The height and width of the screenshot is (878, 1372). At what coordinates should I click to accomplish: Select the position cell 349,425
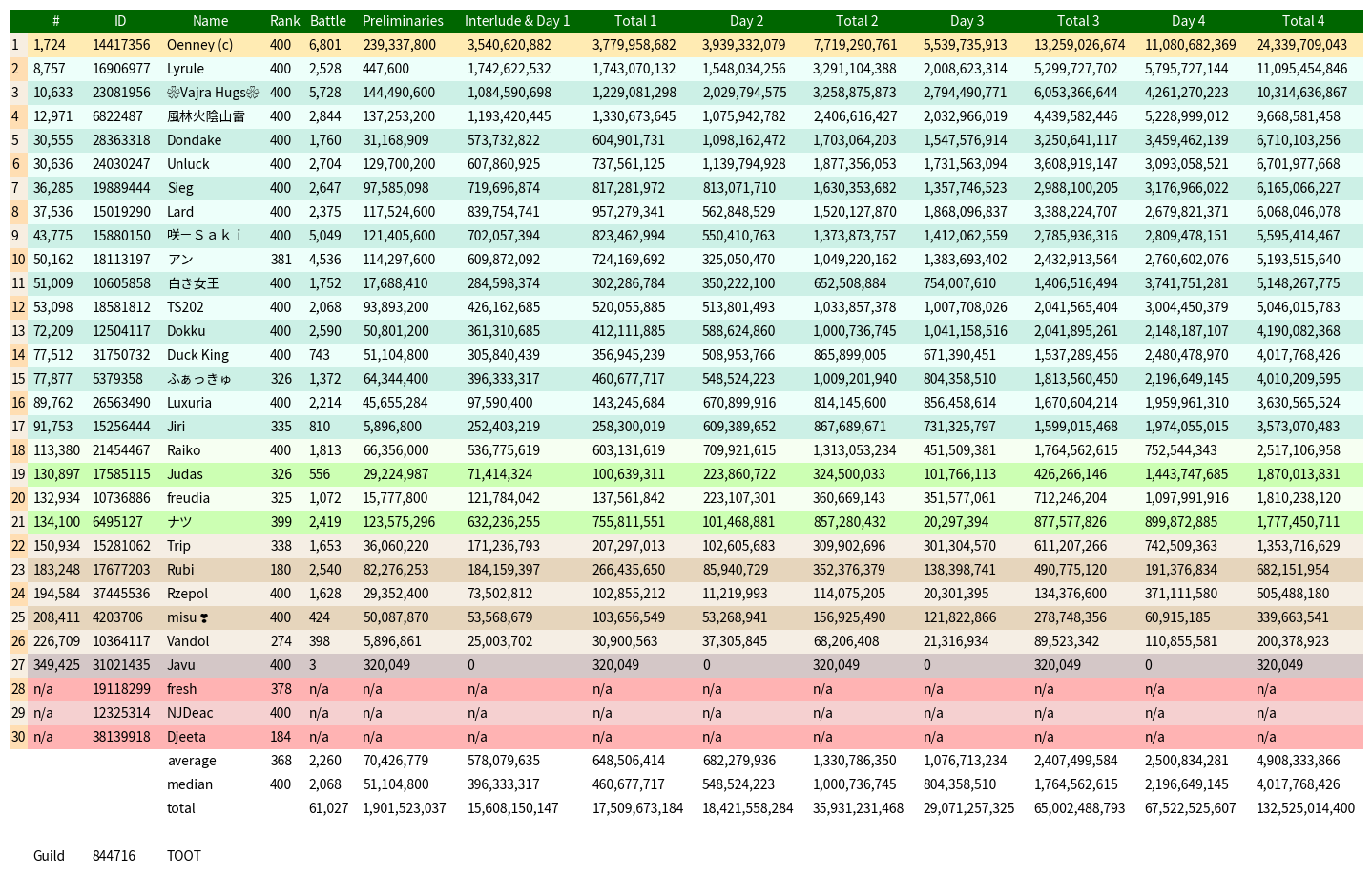click(x=57, y=665)
